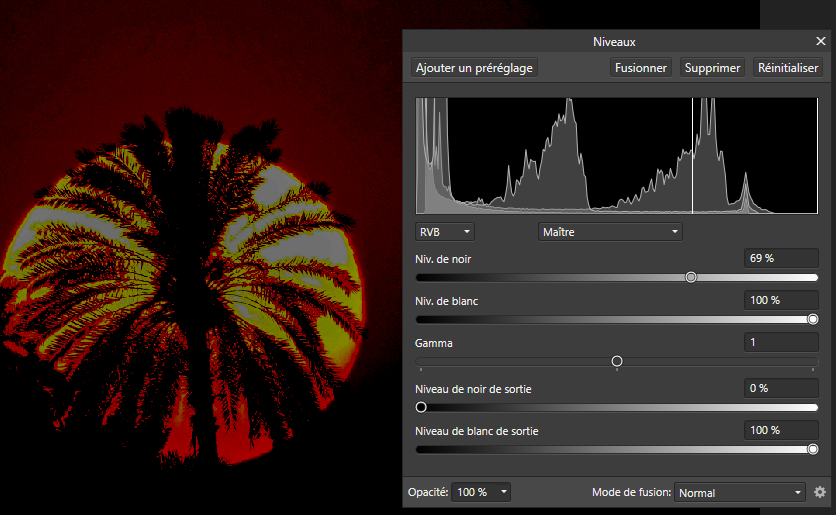Open the Opacité percentage dropdown
This screenshot has height=515, width=836.
481,492
